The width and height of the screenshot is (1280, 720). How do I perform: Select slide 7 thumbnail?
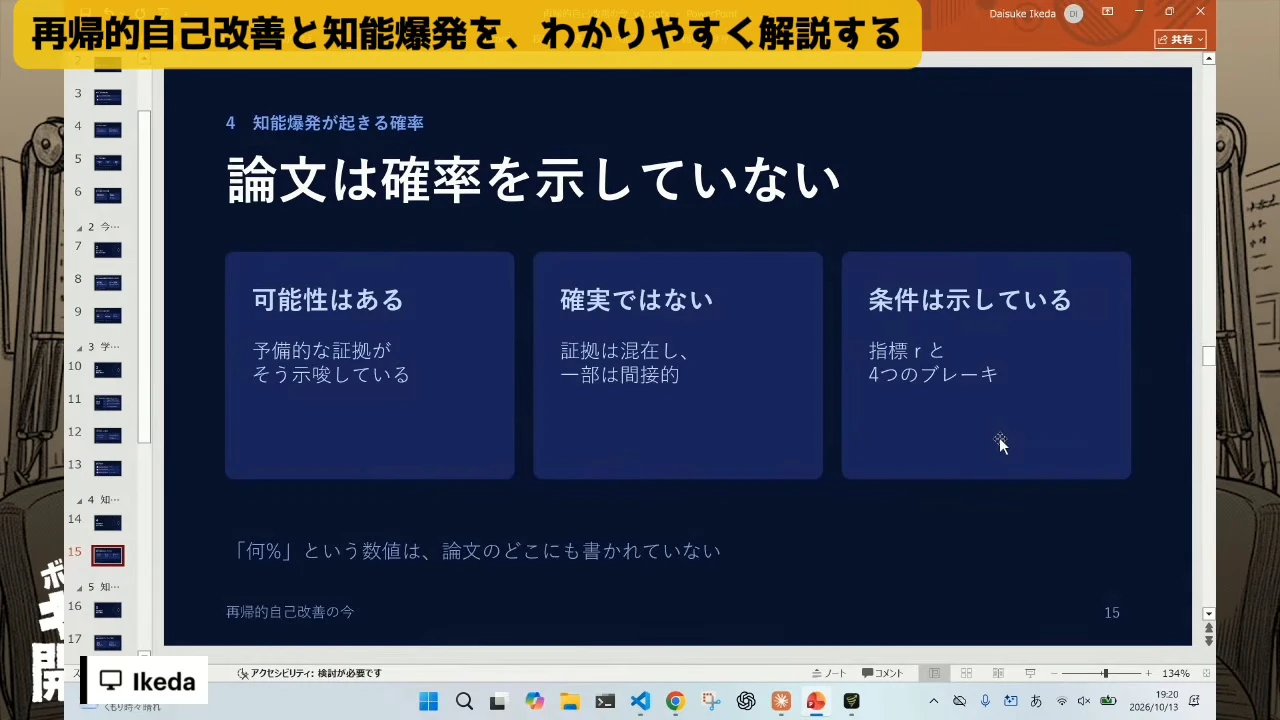[108, 250]
